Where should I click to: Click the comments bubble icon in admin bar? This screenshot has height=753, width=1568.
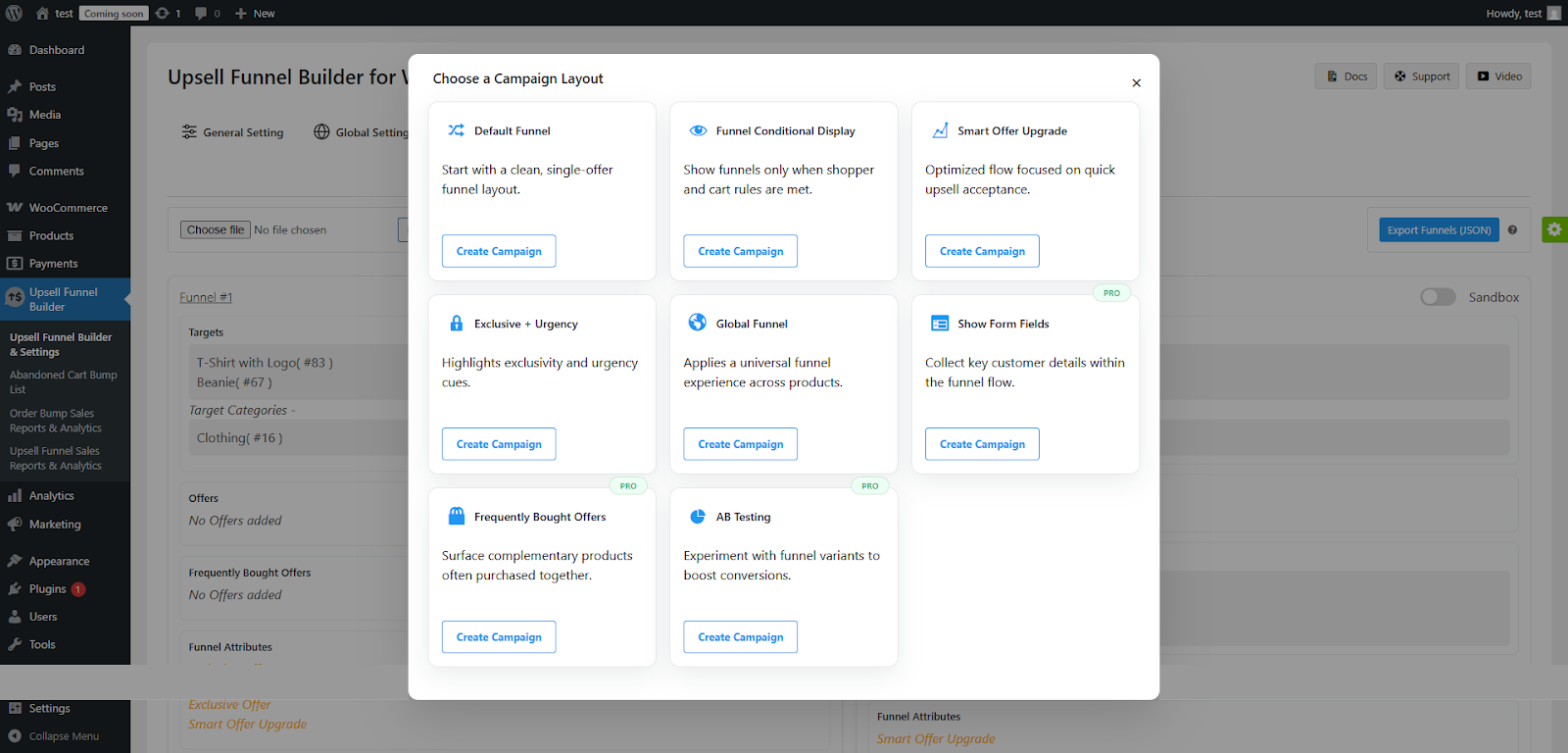[202, 13]
